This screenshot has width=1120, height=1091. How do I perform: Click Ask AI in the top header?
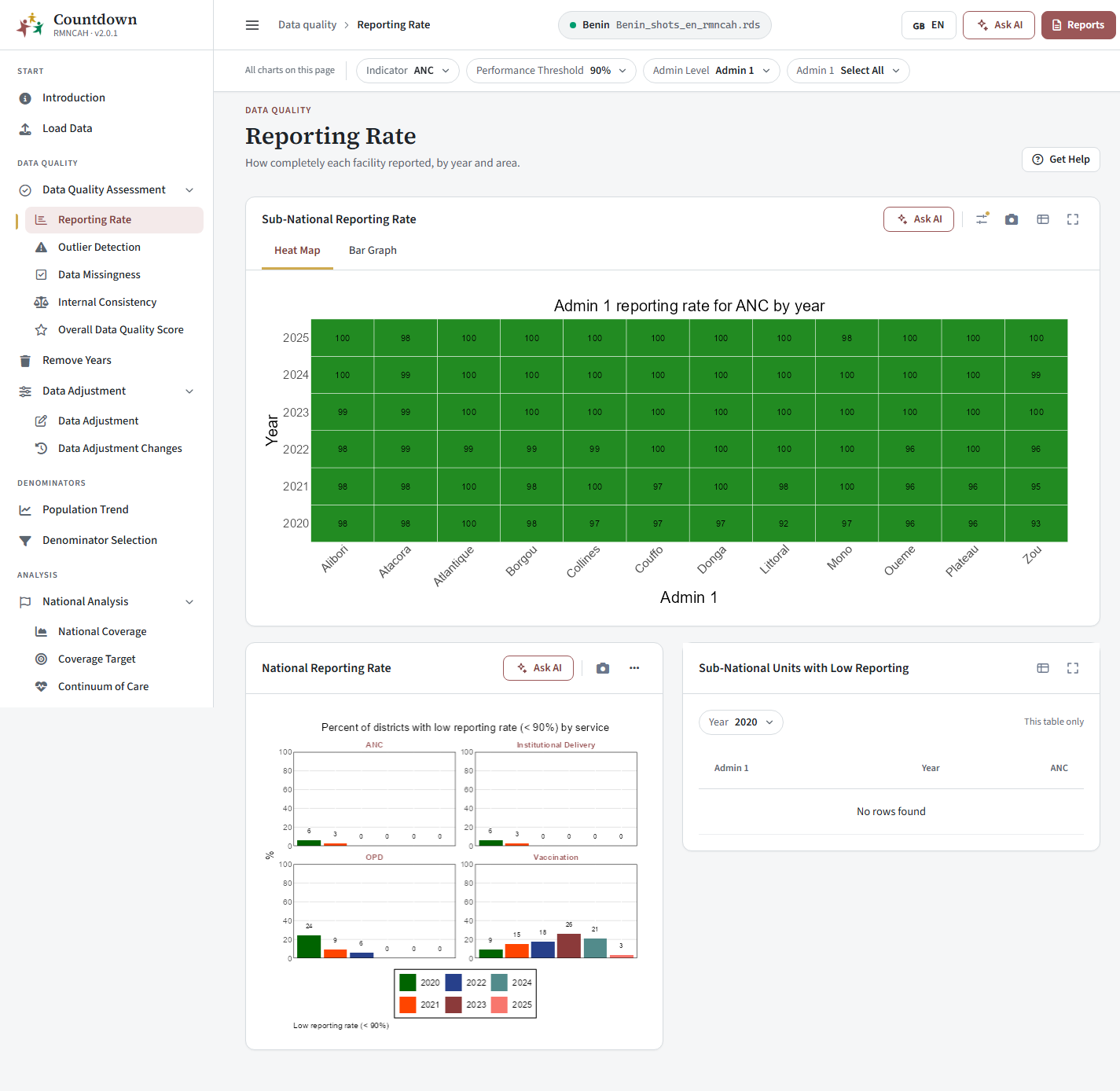[x=999, y=25]
